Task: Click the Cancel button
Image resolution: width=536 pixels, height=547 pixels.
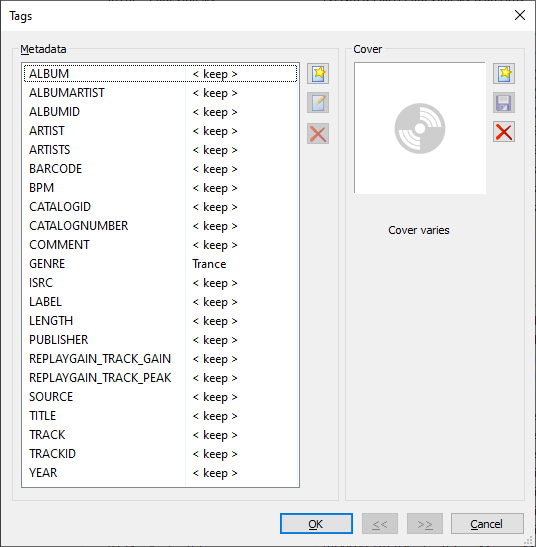Action: pos(487,524)
